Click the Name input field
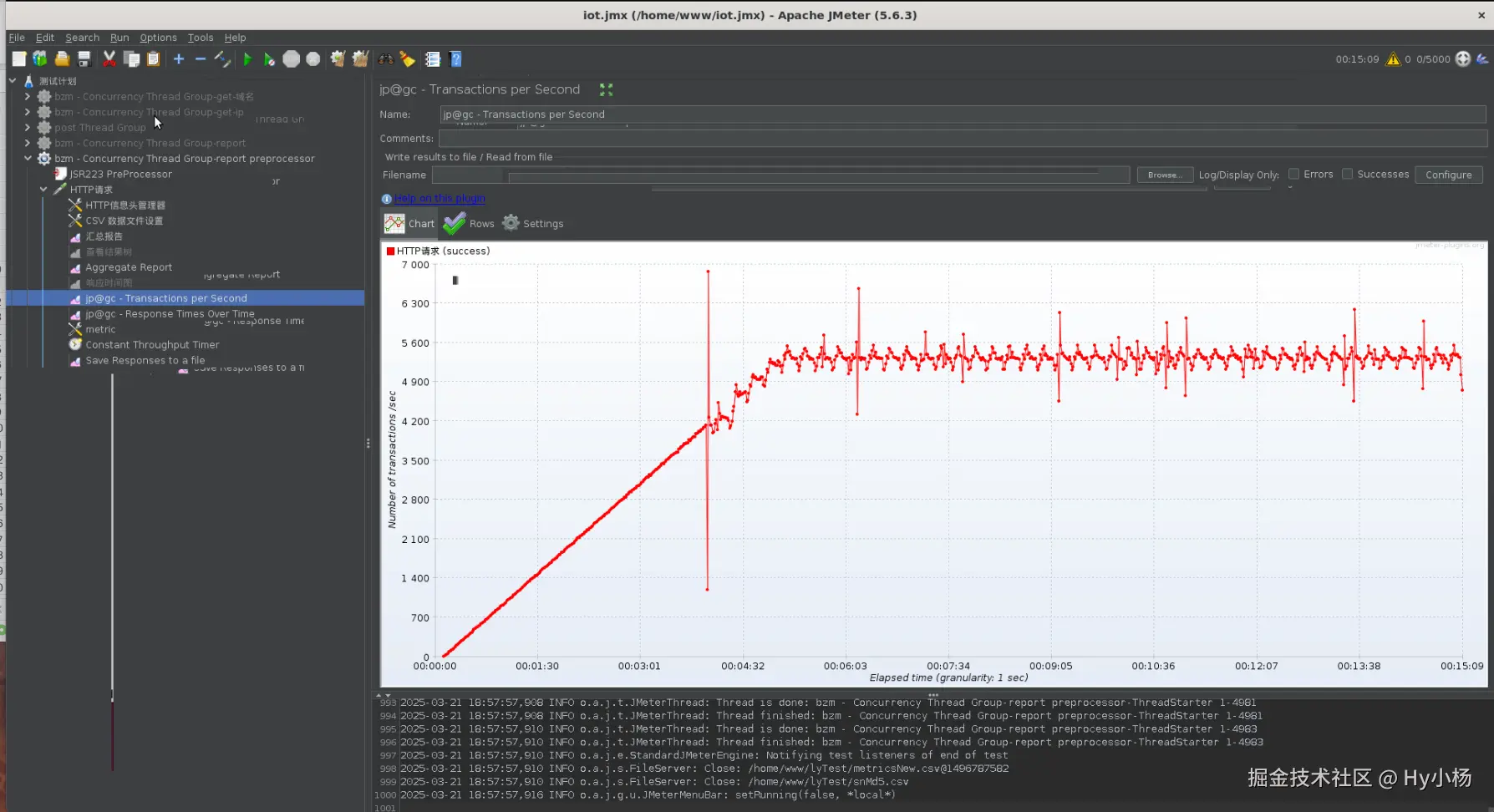Image resolution: width=1494 pixels, height=812 pixels. (963, 114)
